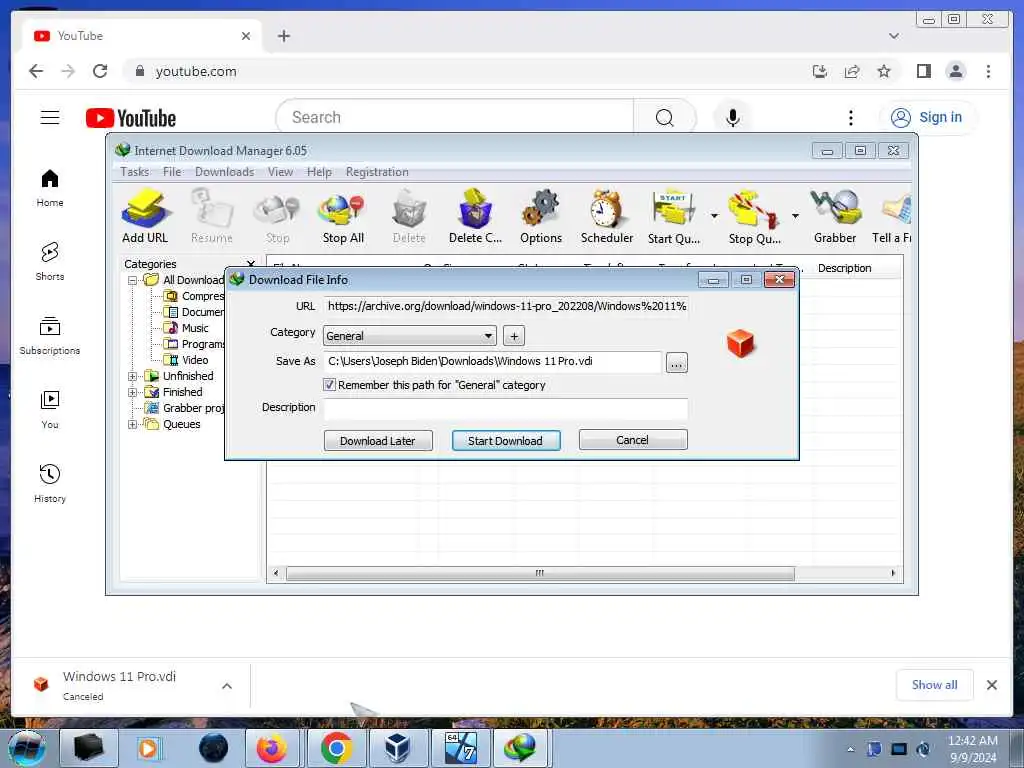Open the YouTube hamburger guide menu

[50, 118]
